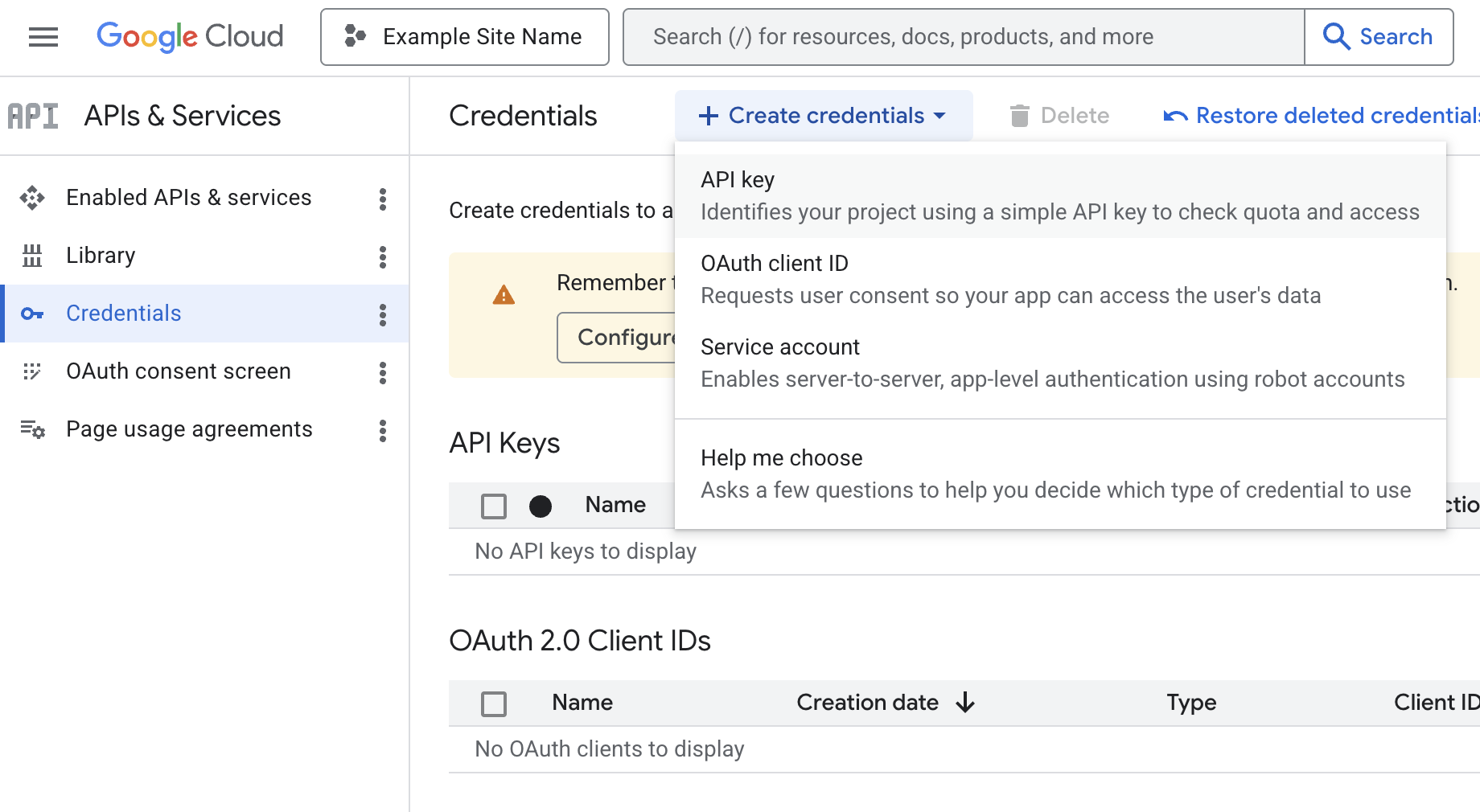Viewport: 1480px width, 812px height.
Task: Open OAuth consent screen page
Action: (179, 371)
